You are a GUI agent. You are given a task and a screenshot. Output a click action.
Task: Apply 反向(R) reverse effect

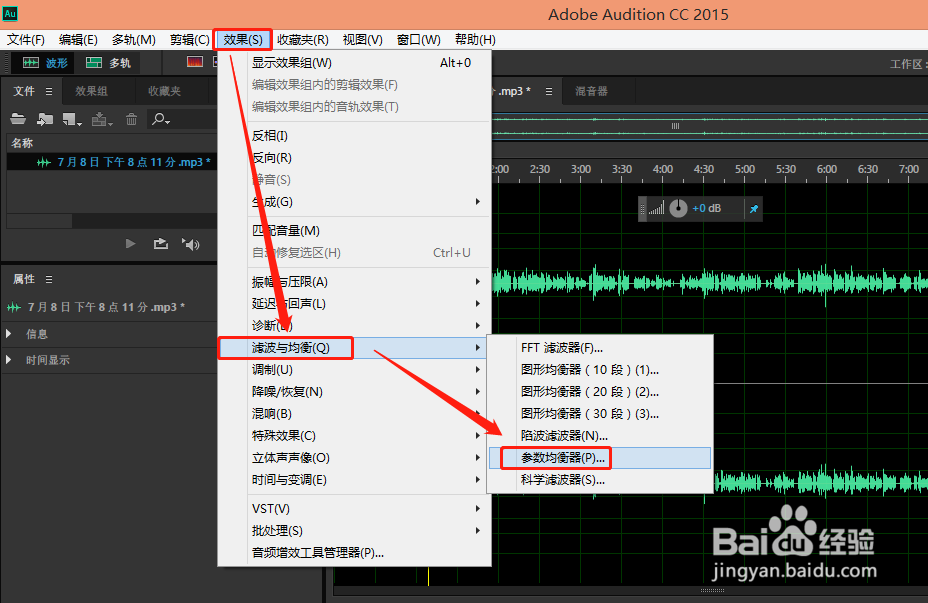coord(354,158)
